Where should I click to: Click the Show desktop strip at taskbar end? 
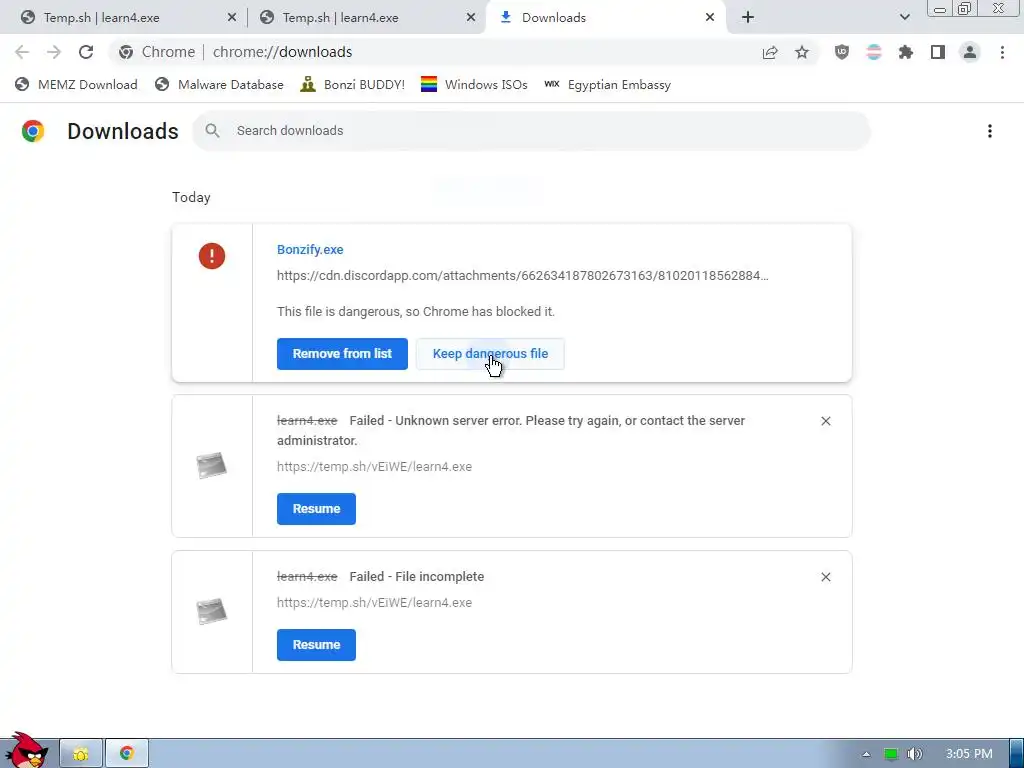point(1017,754)
